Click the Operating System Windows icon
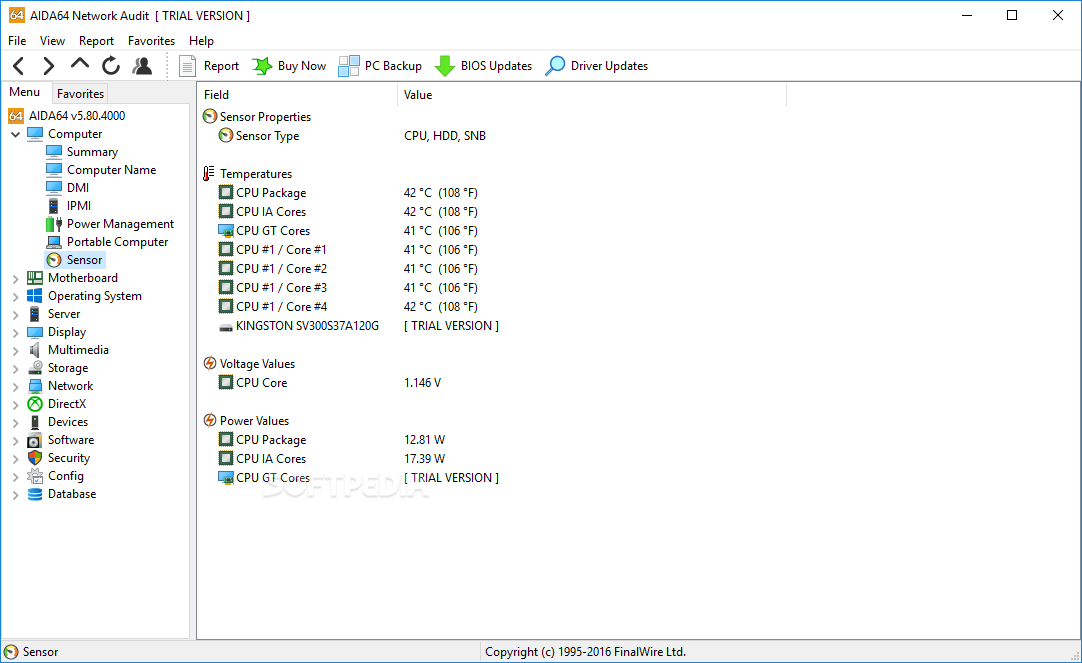 click(35, 295)
